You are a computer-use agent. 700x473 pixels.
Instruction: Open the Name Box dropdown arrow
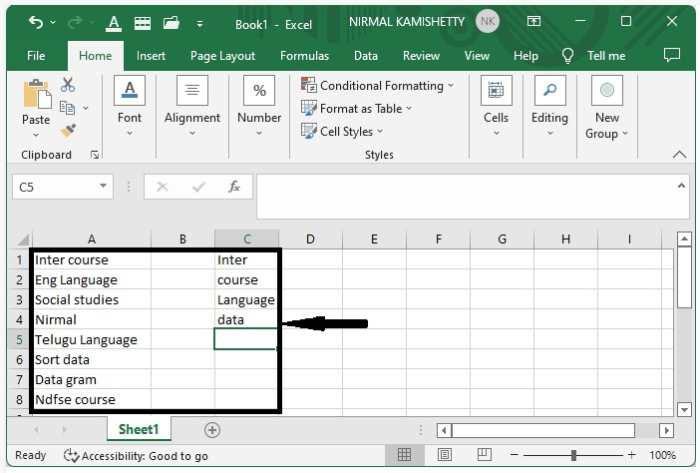click(104, 187)
